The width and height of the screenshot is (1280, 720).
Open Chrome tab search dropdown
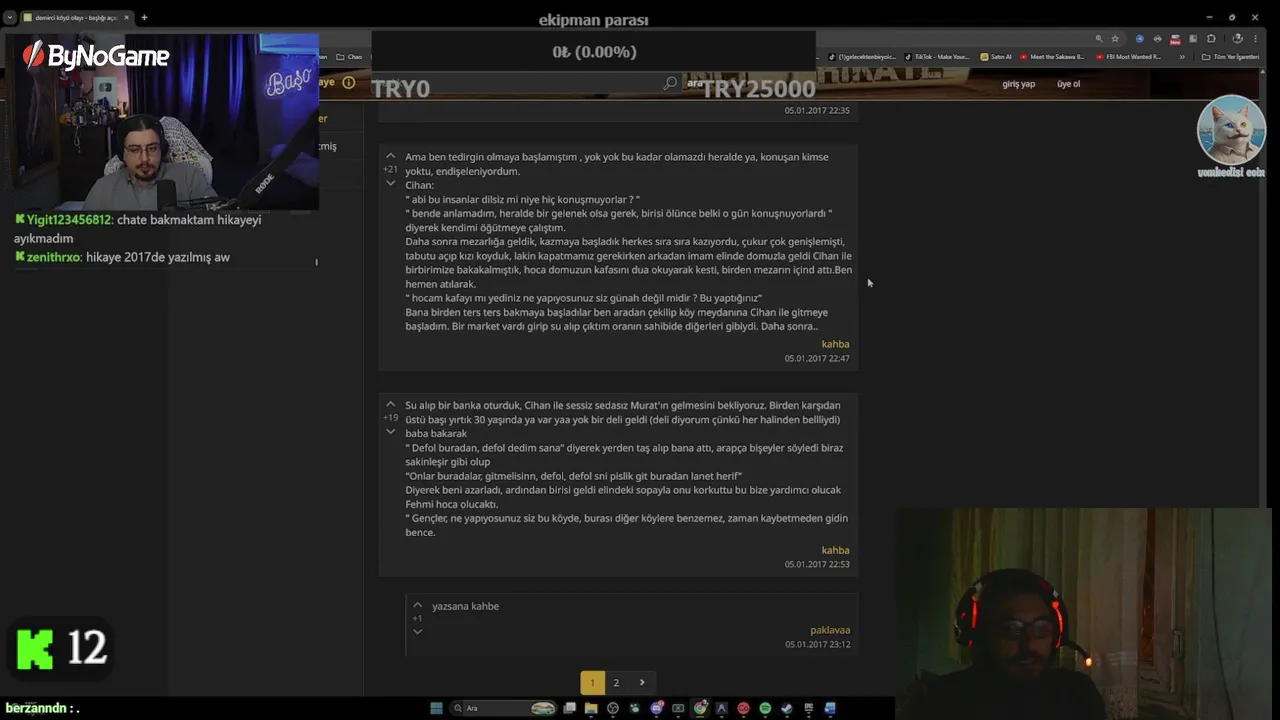tap(10, 17)
